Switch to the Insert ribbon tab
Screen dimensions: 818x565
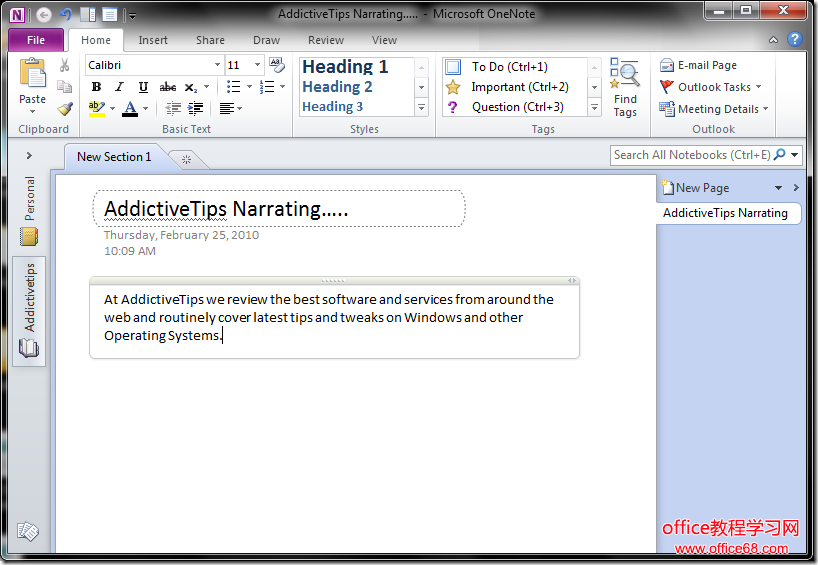[x=153, y=40]
